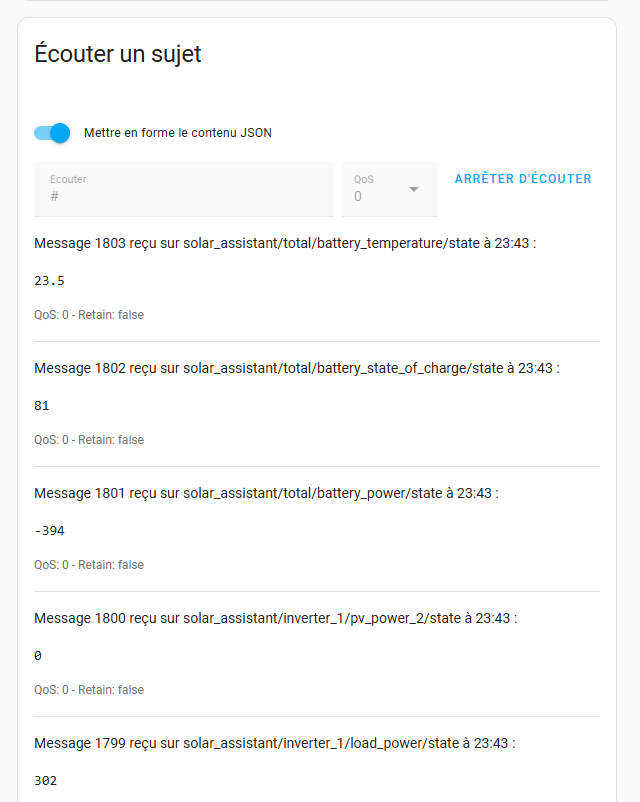
Task: Click the QoS/Retain line under message 1801
Action: coord(89,565)
